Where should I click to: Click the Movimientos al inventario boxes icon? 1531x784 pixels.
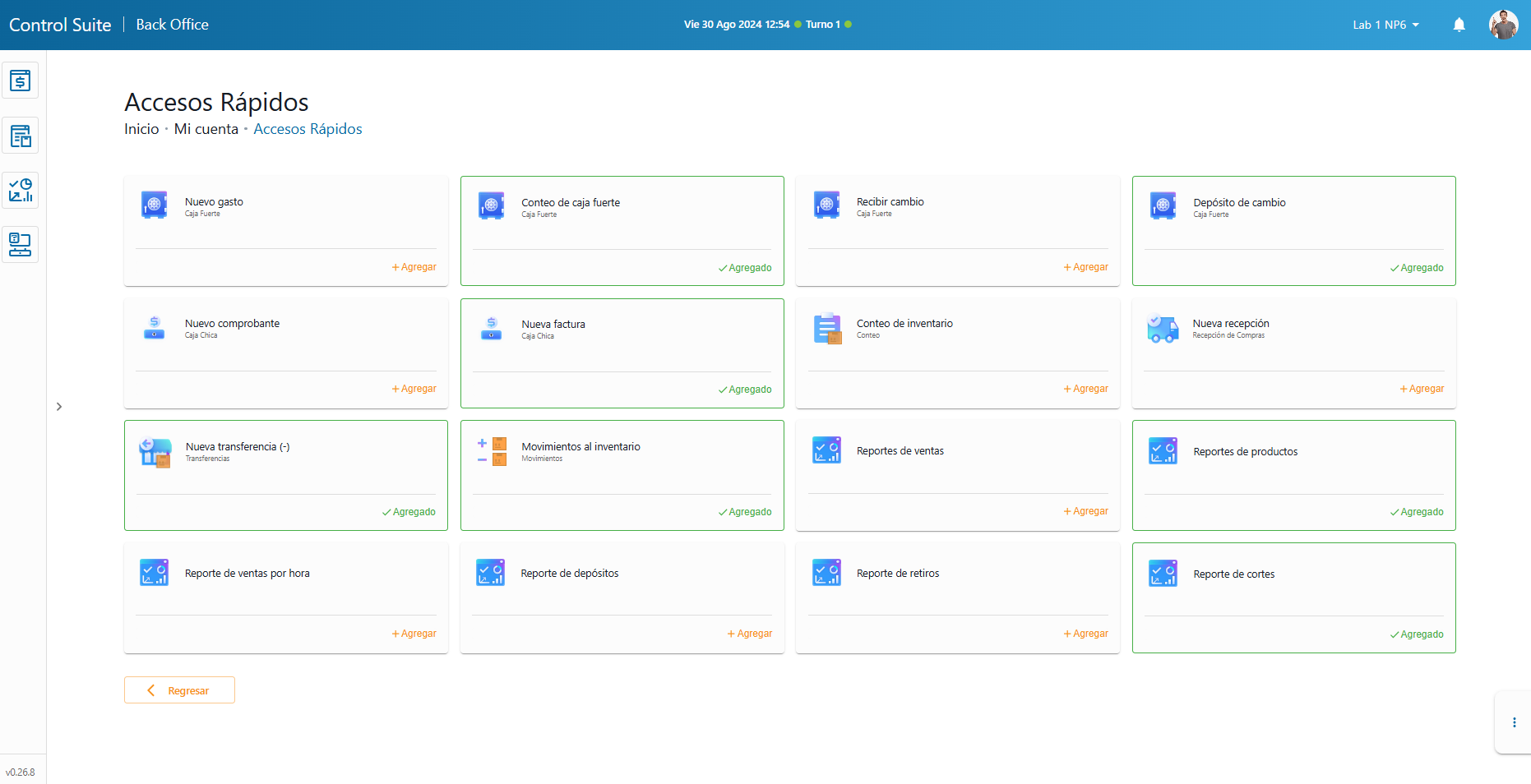pos(492,451)
